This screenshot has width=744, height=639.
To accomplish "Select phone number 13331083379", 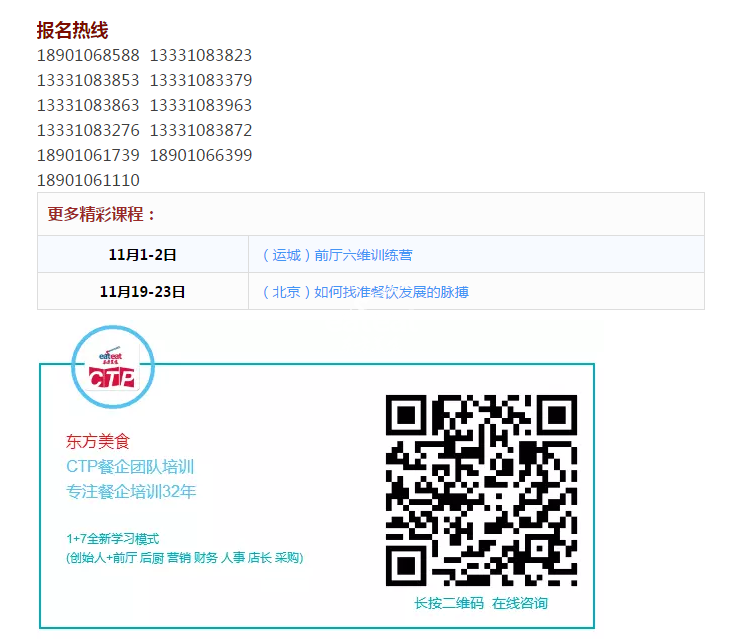I will (x=201, y=80).
